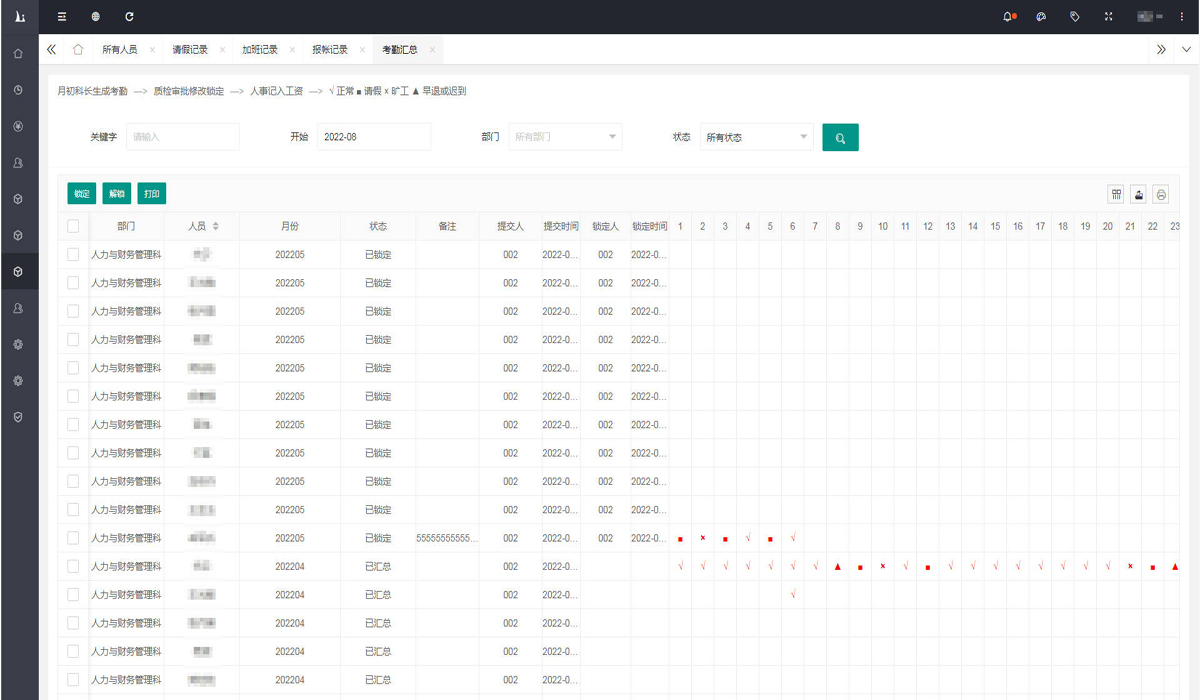Expand the 部门 department dropdown
This screenshot has width=1200, height=700.
(x=565, y=137)
